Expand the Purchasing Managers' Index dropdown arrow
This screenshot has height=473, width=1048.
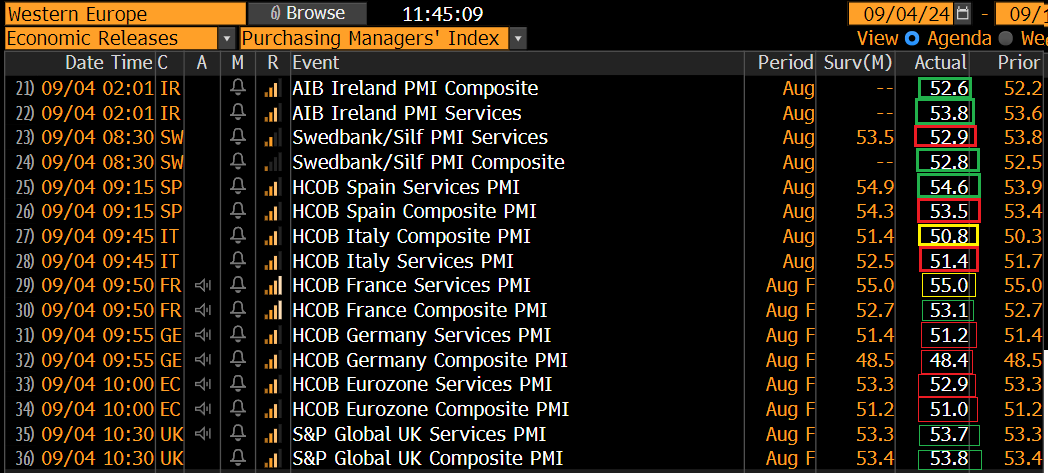coord(518,39)
